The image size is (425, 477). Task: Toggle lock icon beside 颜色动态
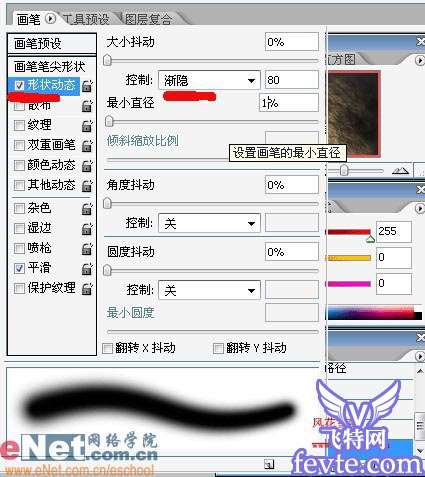[x=87, y=166]
